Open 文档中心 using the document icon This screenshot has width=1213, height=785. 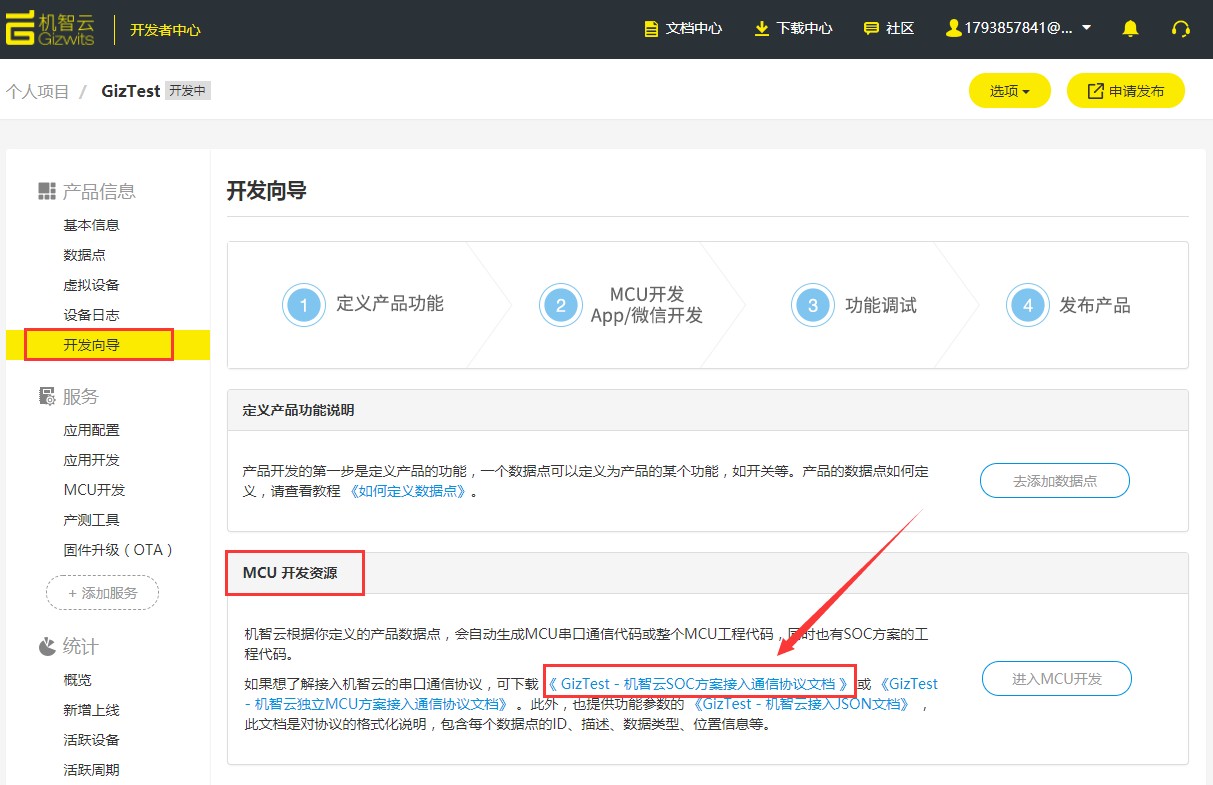coord(650,28)
